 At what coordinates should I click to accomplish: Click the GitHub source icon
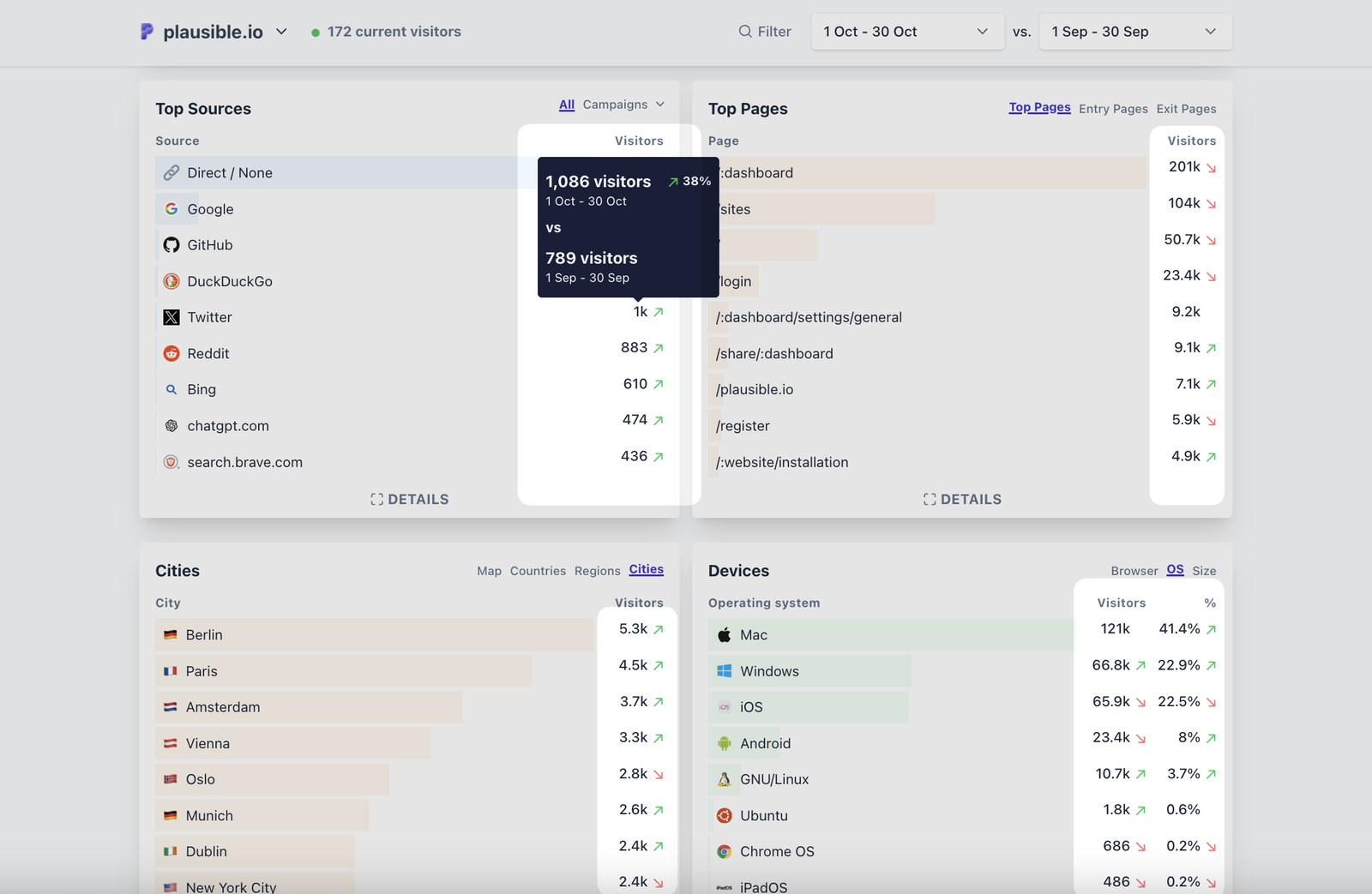click(172, 244)
